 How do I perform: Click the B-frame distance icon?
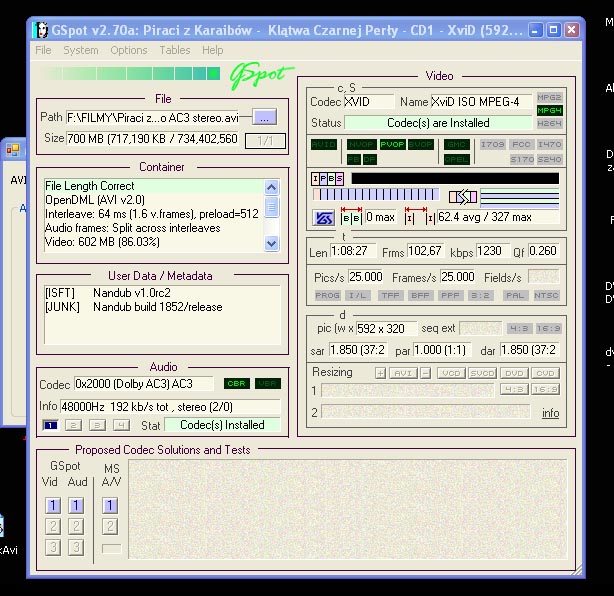click(x=351, y=216)
